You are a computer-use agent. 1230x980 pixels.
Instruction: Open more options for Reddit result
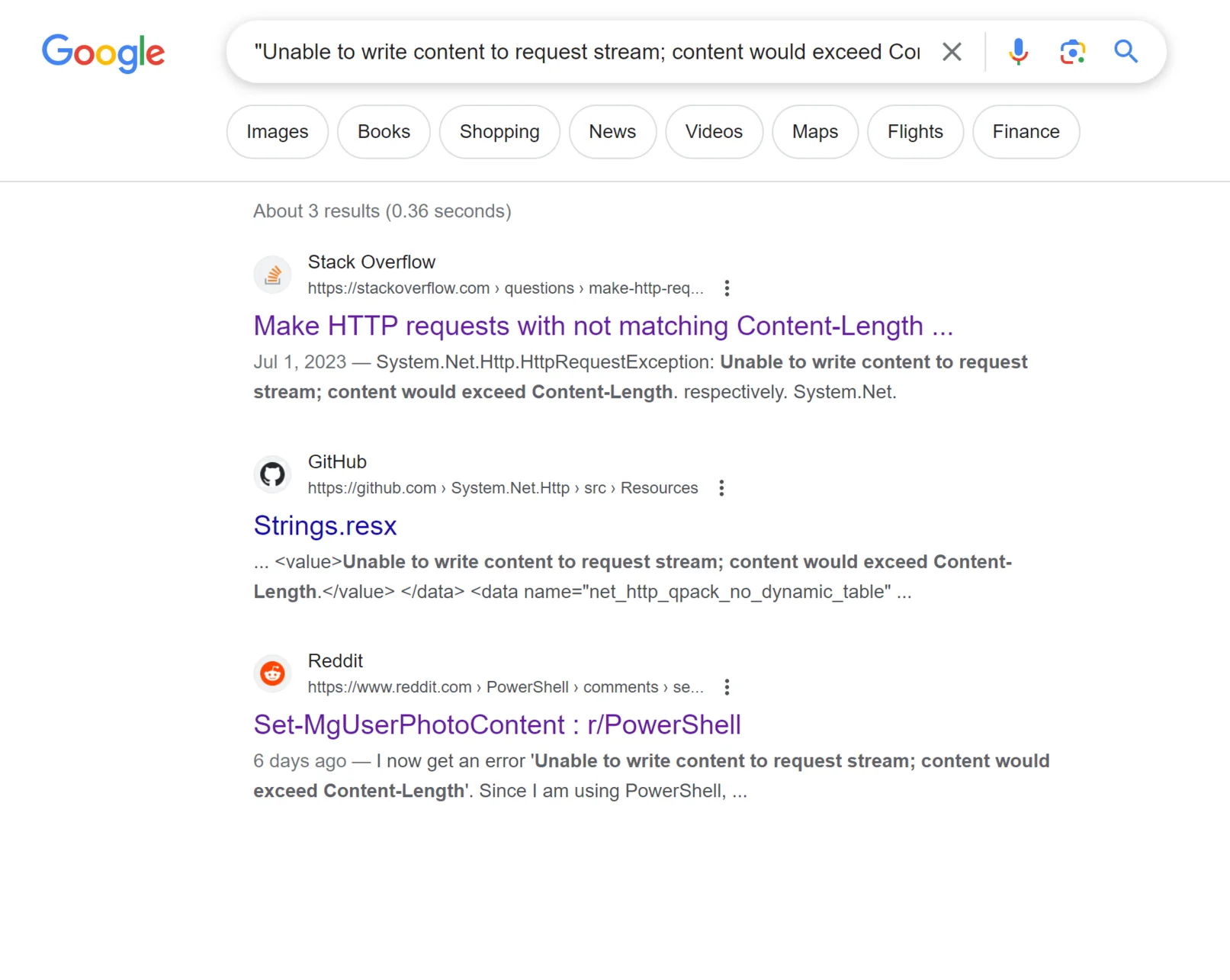click(x=727, y=687)
